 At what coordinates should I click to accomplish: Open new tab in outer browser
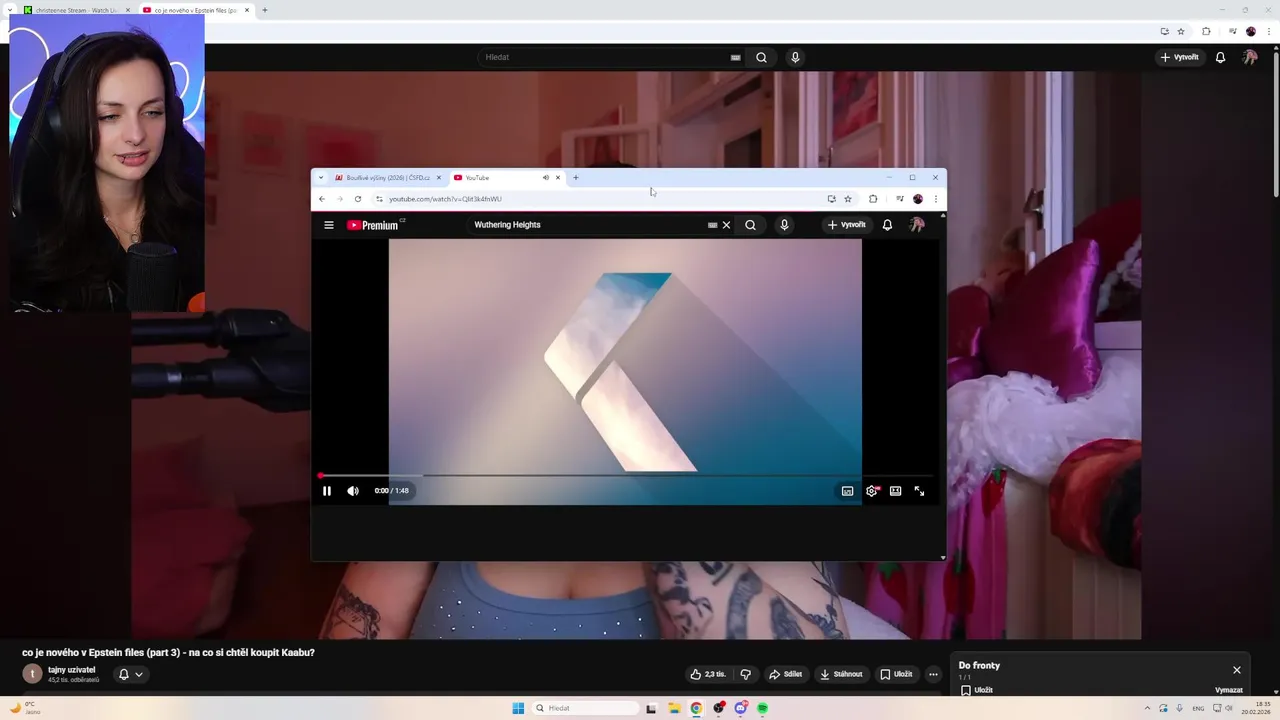(x=264, y=10)
